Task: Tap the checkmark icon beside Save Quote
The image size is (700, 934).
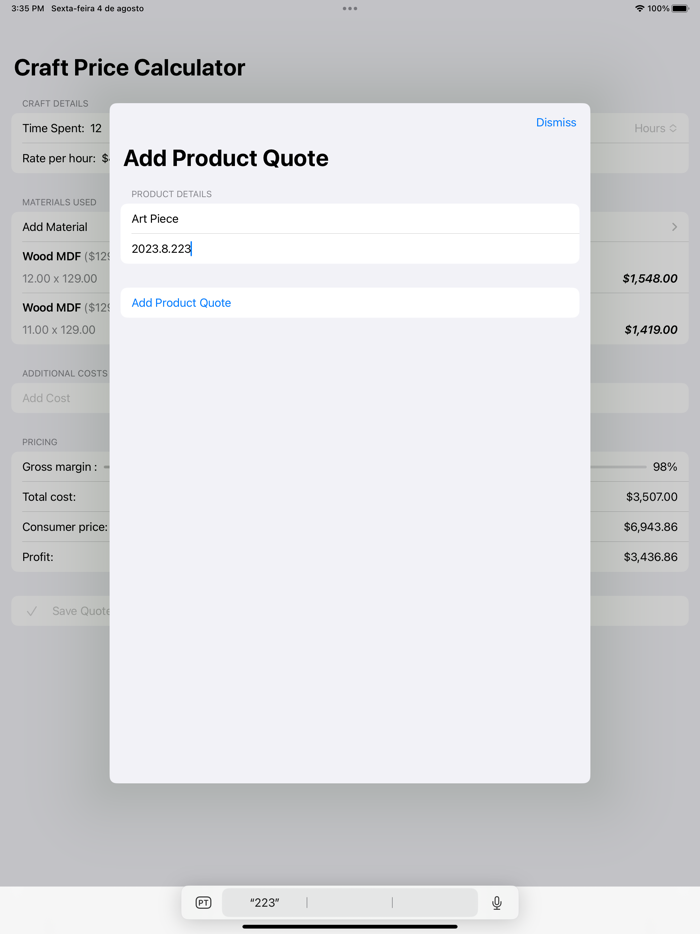Action: [x=32, y=611]
